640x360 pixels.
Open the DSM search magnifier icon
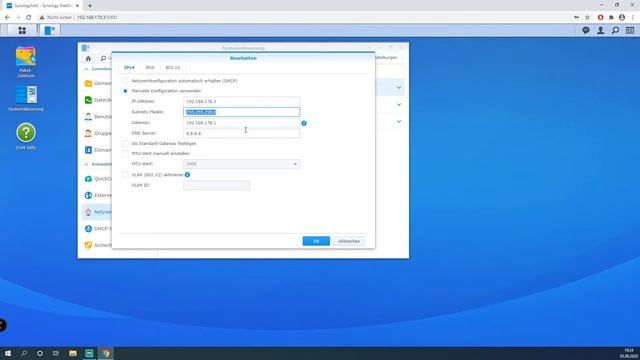point(615,30)
